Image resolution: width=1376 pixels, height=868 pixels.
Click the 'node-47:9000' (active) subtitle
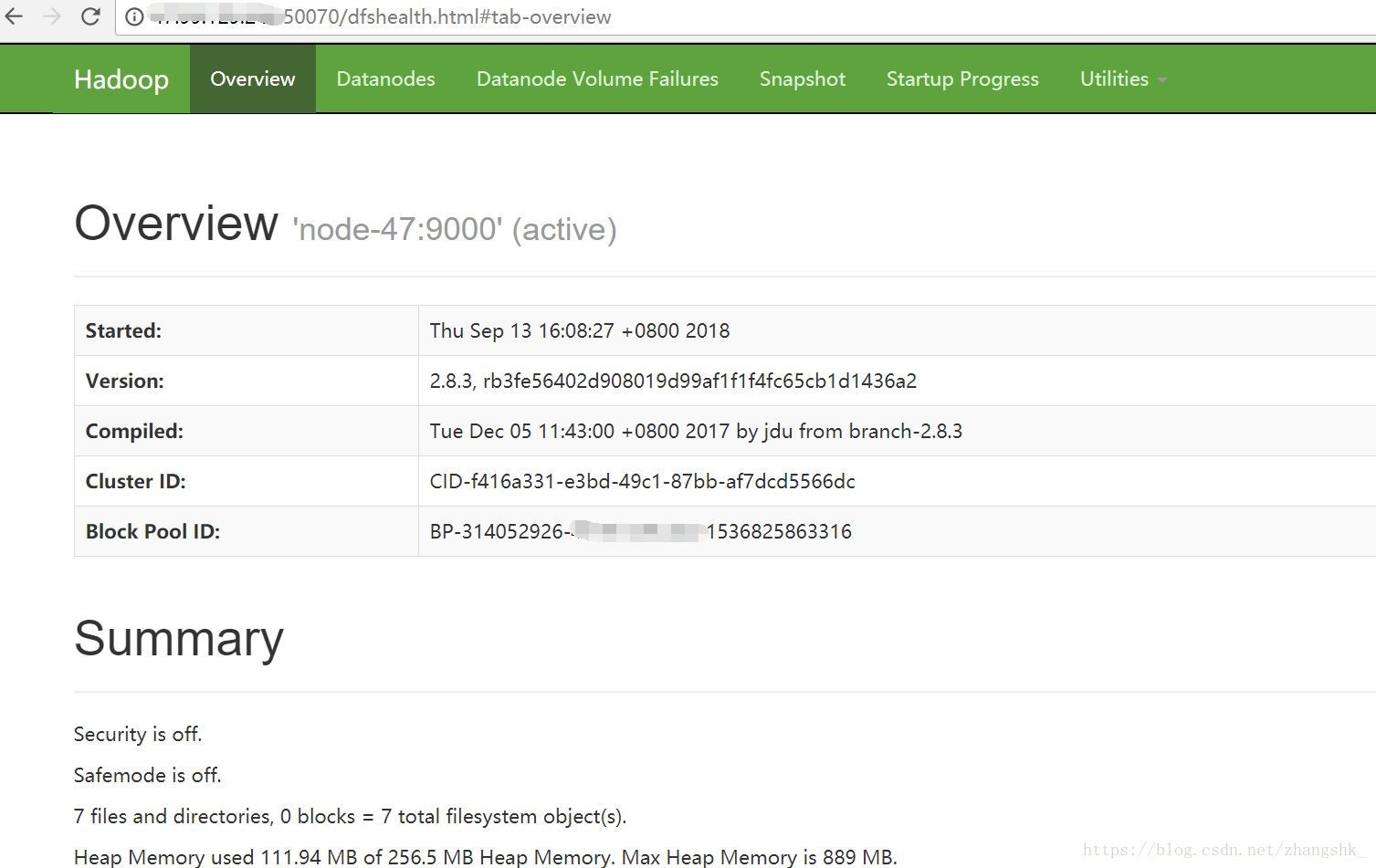(x=455, y=229)
